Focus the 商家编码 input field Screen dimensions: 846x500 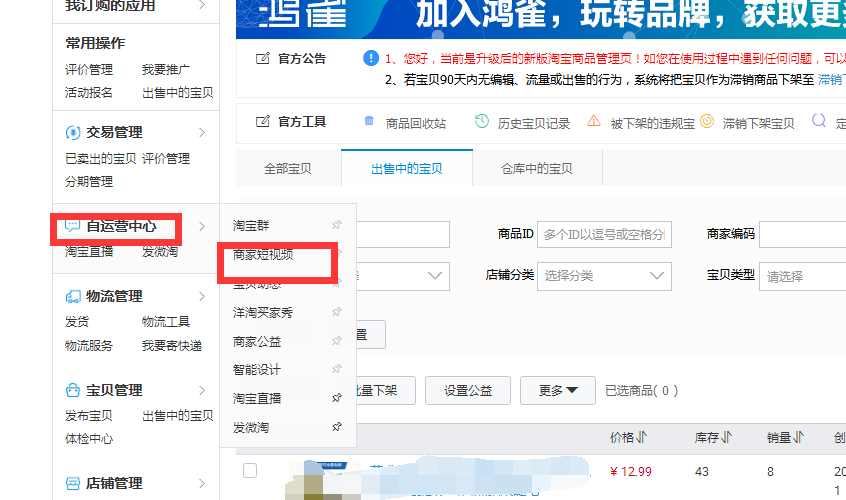(x=802, y=235)
